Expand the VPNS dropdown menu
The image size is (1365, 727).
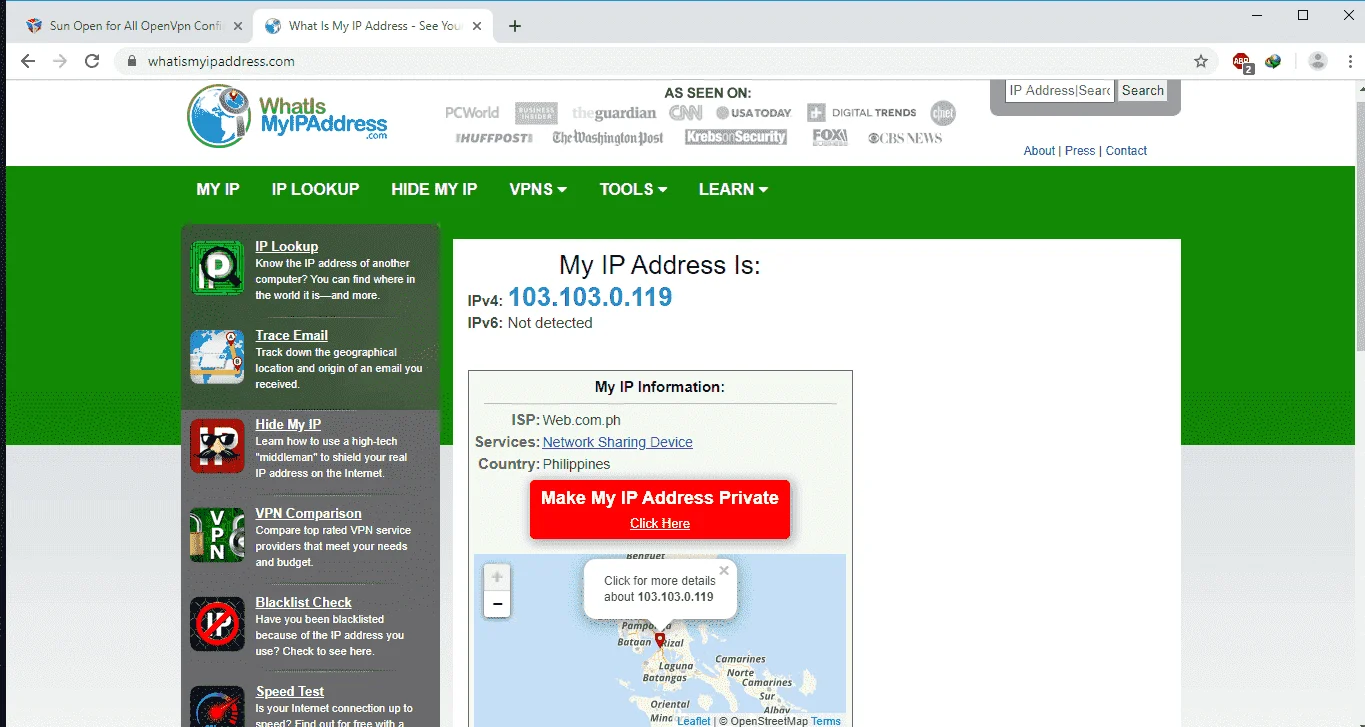tap(538, 189)
